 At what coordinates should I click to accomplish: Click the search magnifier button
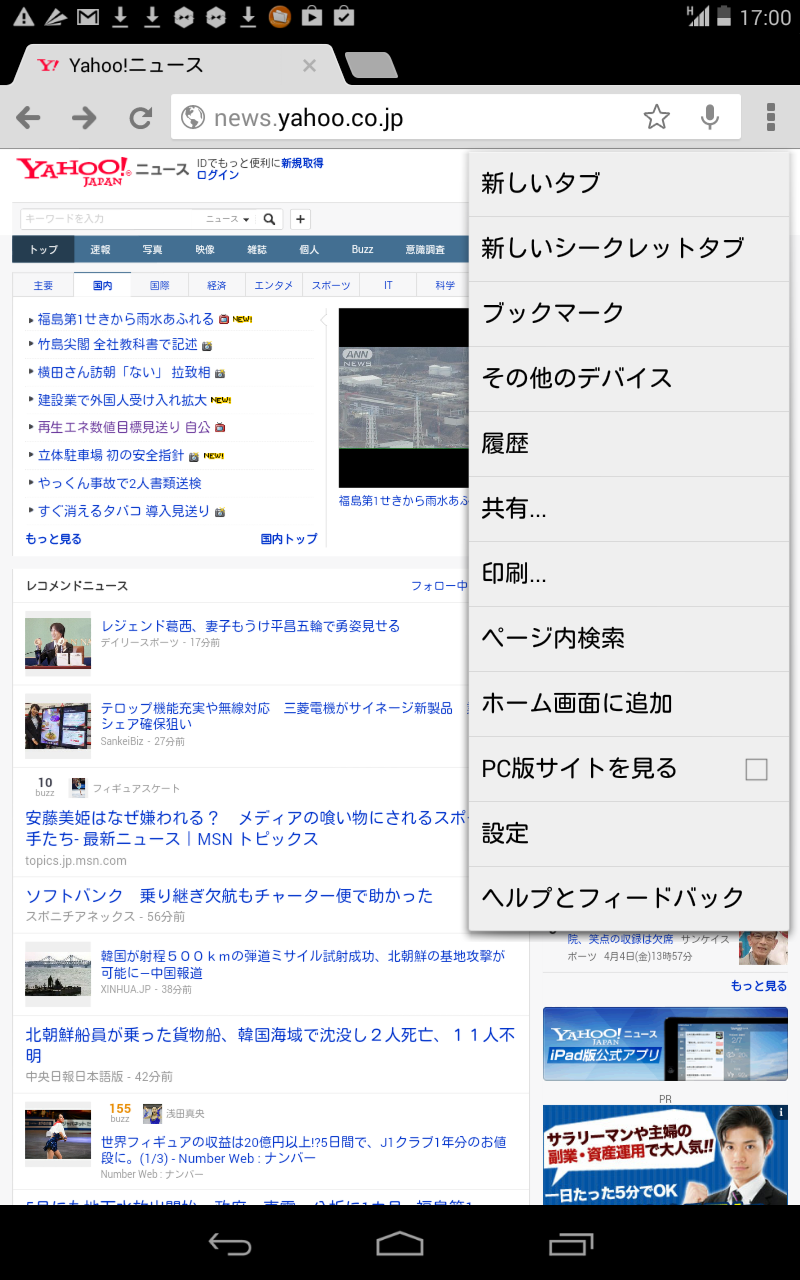pos(270,219)
